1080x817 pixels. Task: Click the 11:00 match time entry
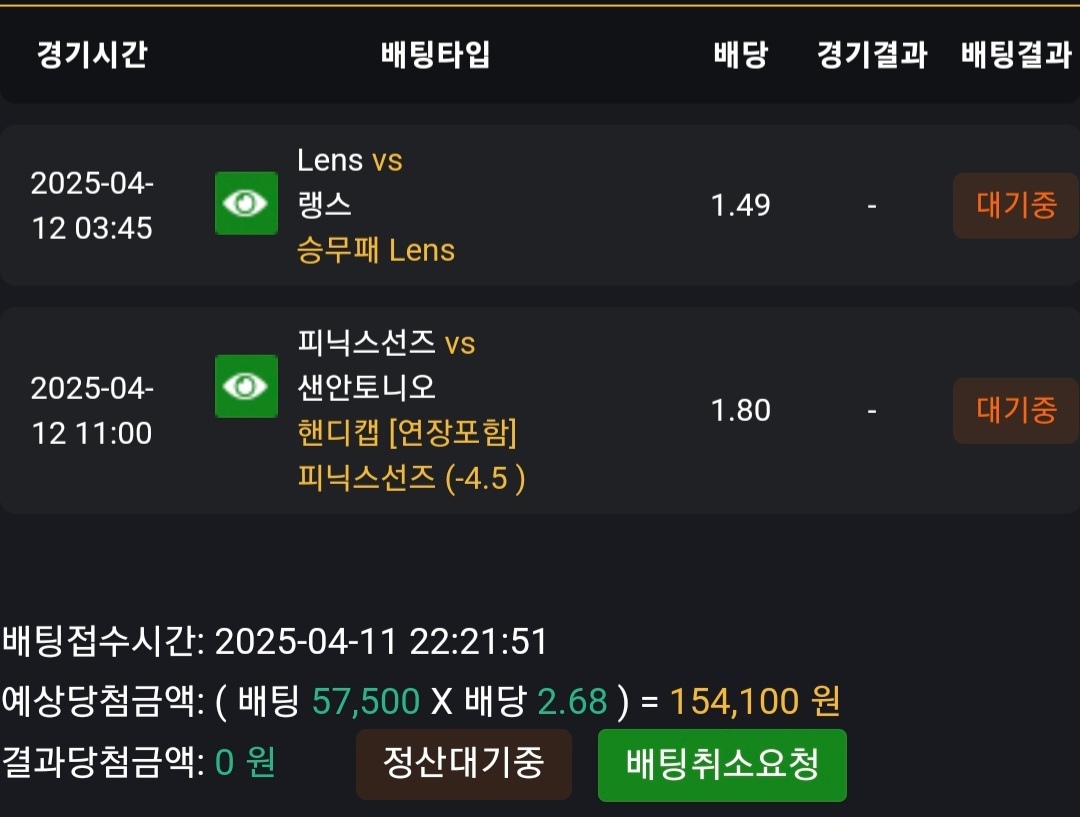coord(92,433)
